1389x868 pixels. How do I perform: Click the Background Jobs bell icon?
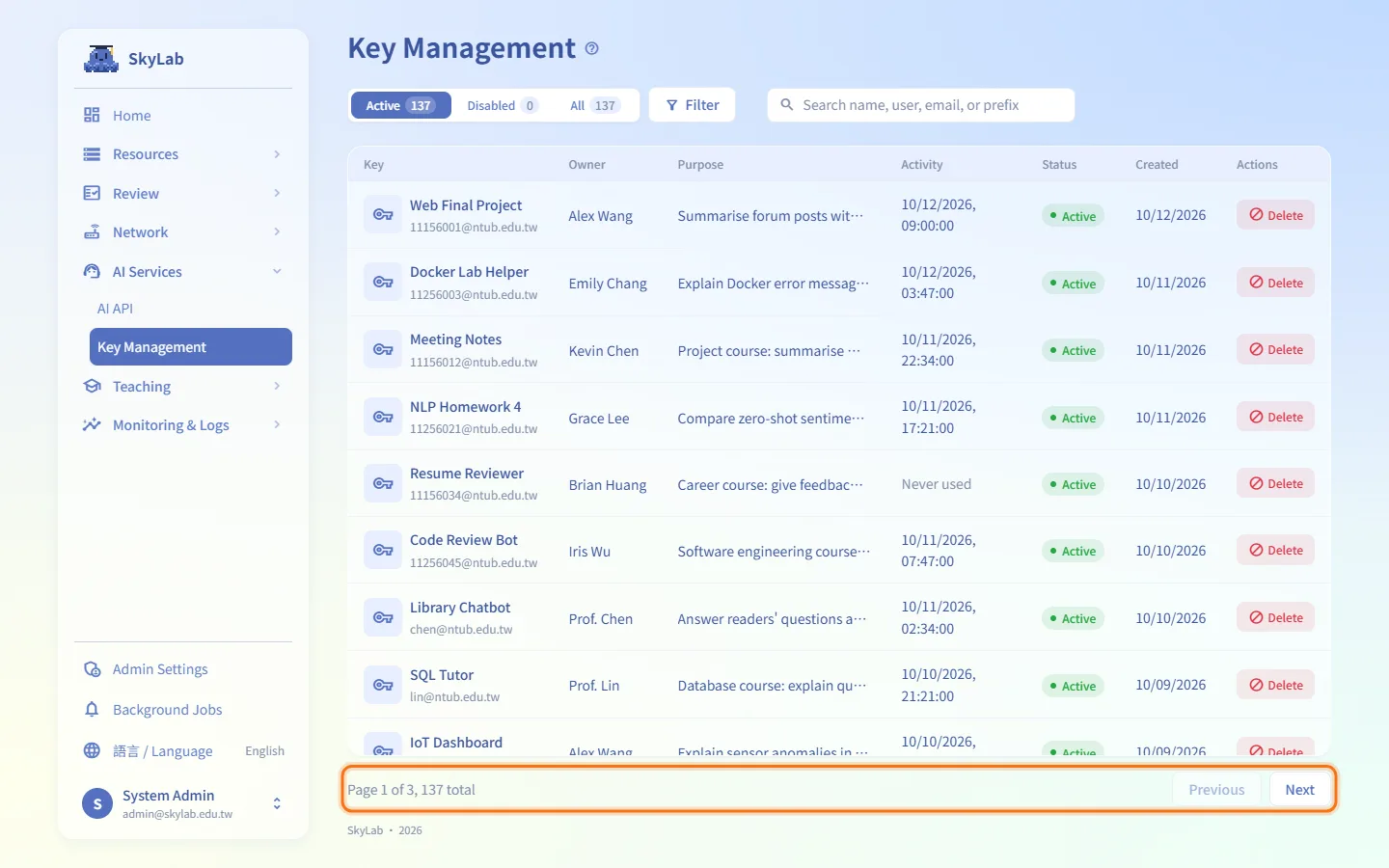pyautogui.click(x=92, y=710)
